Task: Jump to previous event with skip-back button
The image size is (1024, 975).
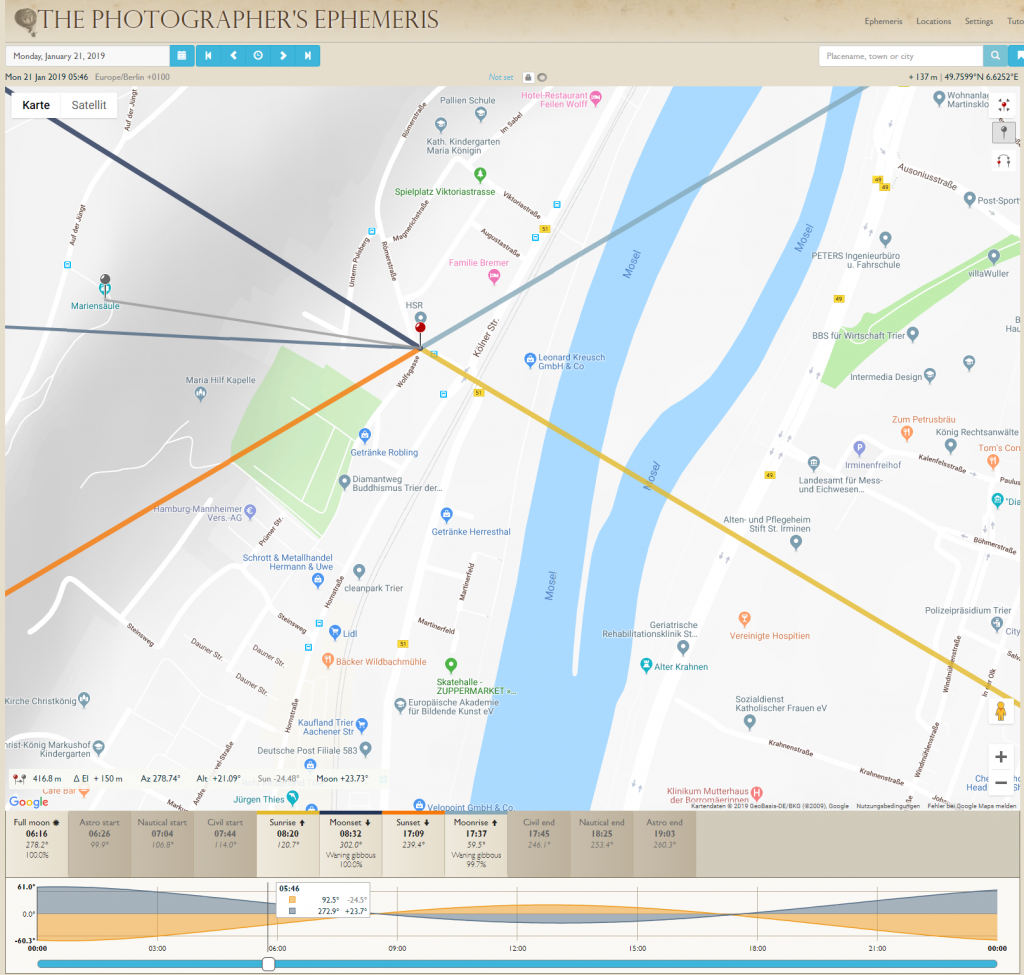Action: [208, 56]
